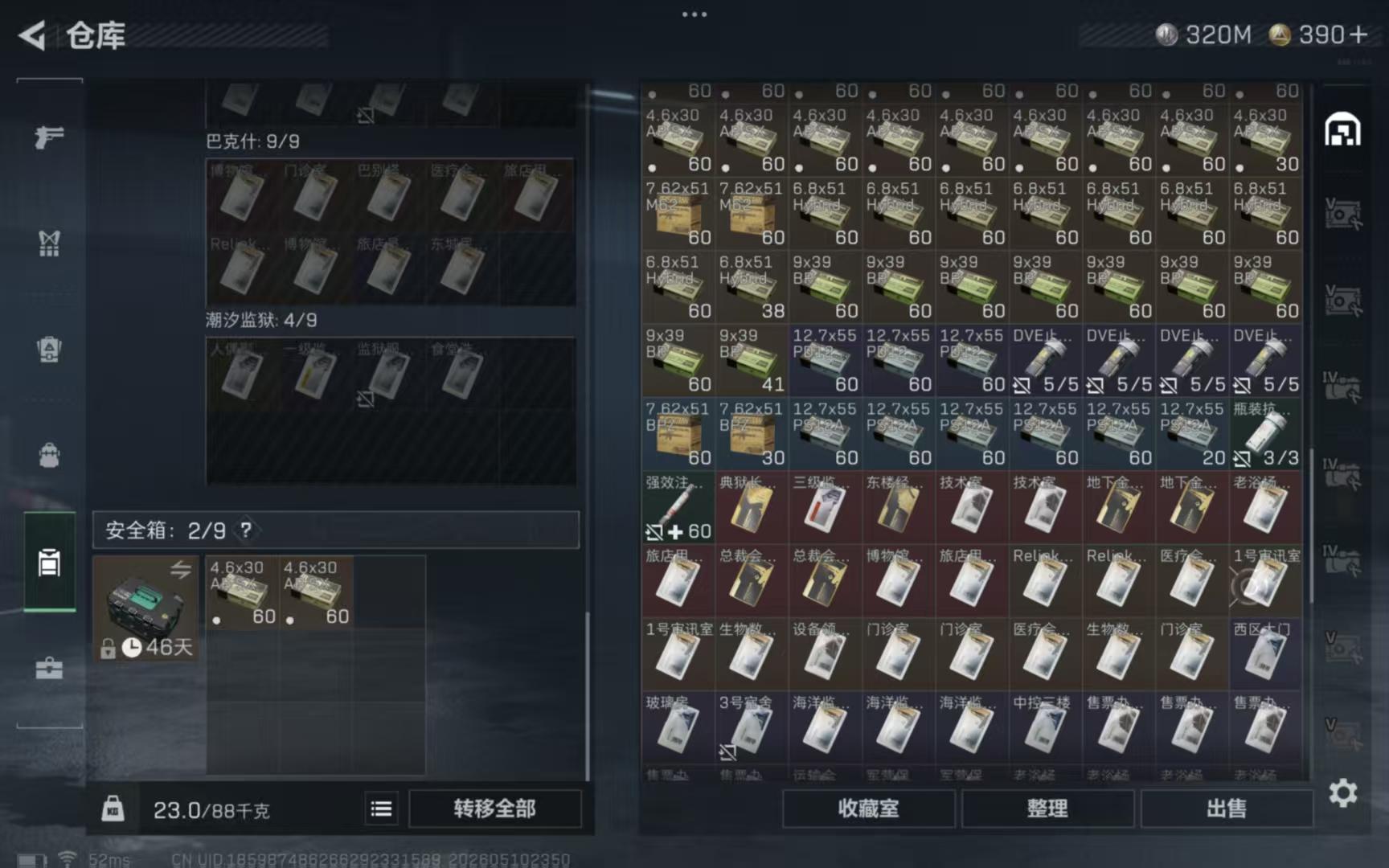Select the 监狱服 card in 潮汐监狱 set
This screenshot has width=1389, height=868.
[389, 374]
